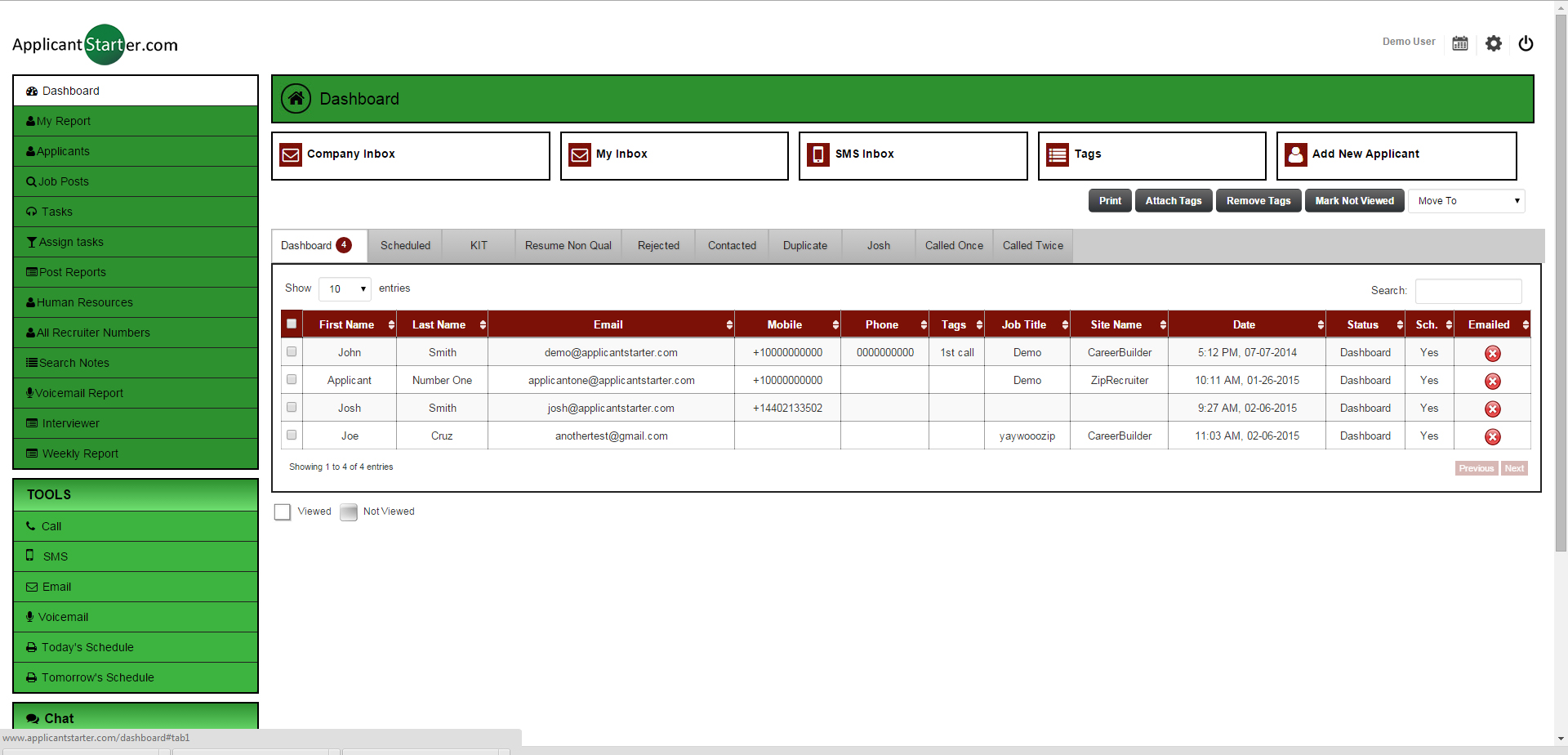
Task: Select checkbox for Joe Cruz row
Action: point(292,436)
